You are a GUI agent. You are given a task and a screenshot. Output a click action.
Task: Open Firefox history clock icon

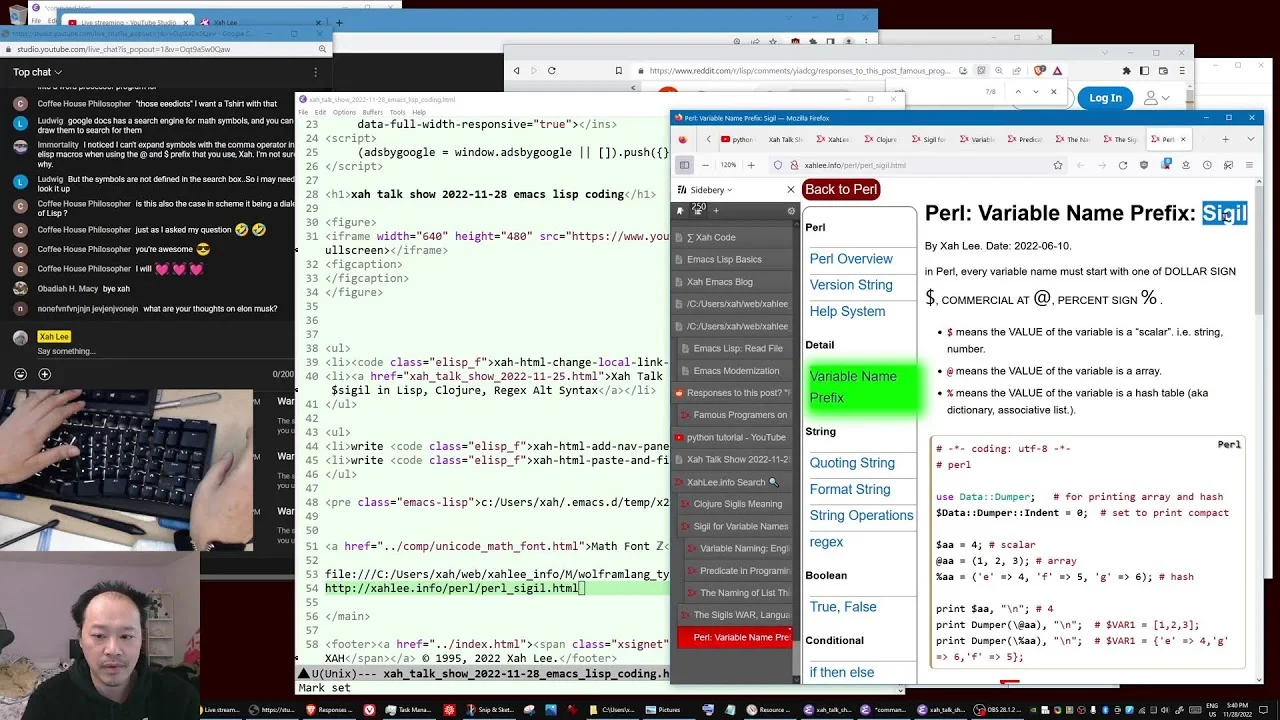coord(1207,165)
